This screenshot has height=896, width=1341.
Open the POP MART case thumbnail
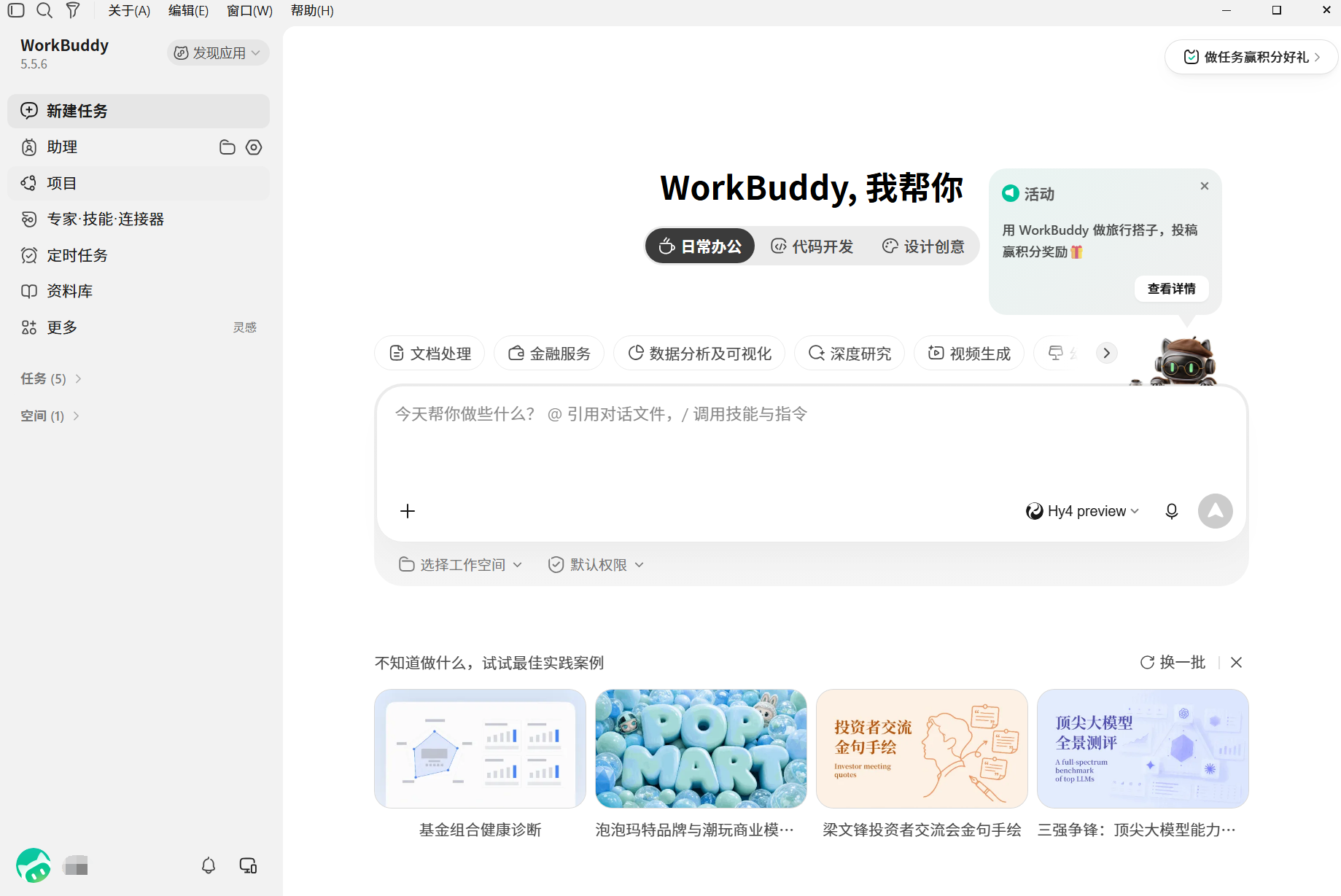[701, 749]
